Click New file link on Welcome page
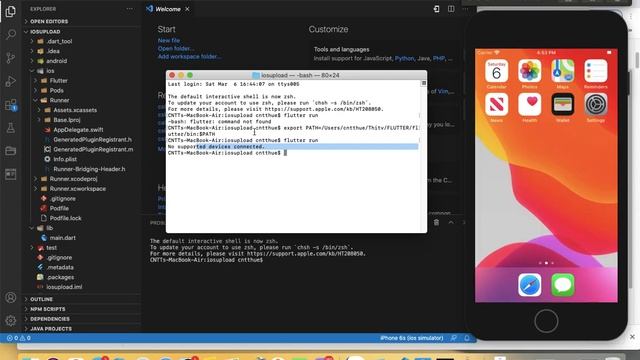Viewport: 640px width, 360px height. [x=169, y=40]
